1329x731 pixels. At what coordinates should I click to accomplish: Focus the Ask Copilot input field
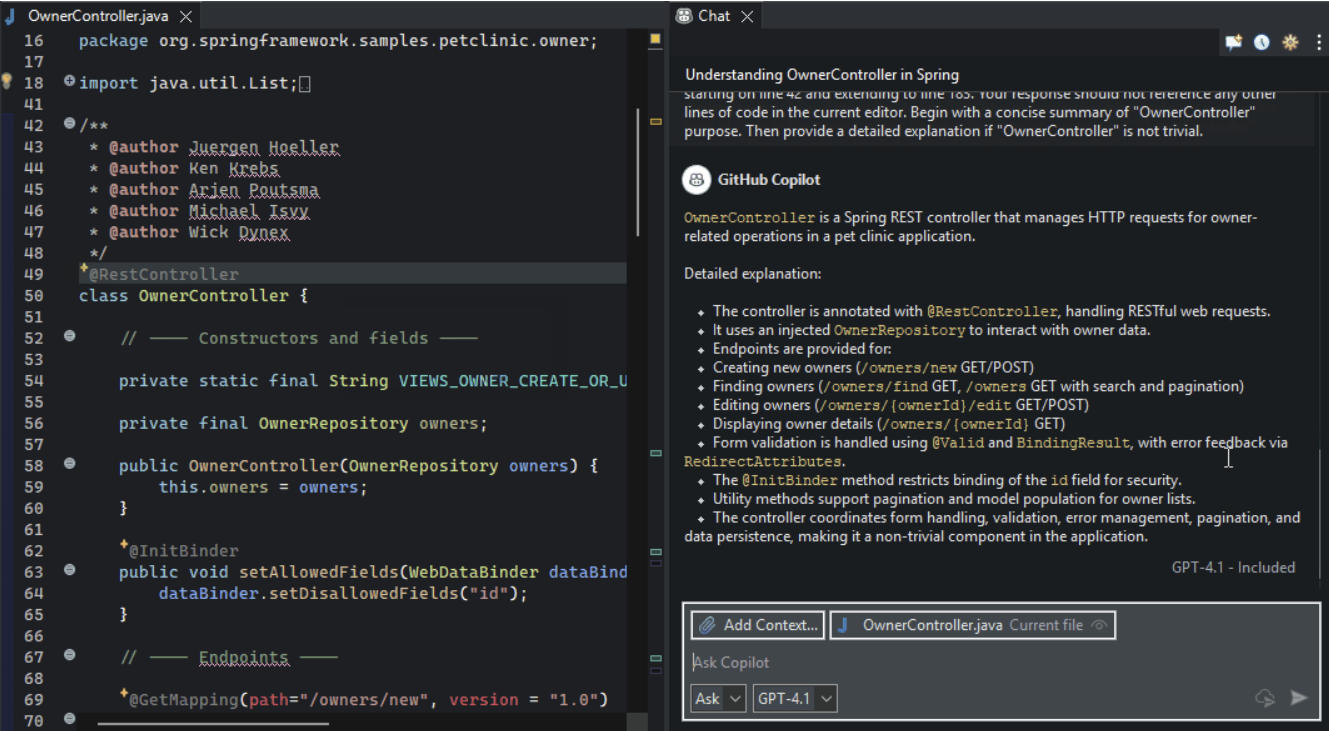1000,662
